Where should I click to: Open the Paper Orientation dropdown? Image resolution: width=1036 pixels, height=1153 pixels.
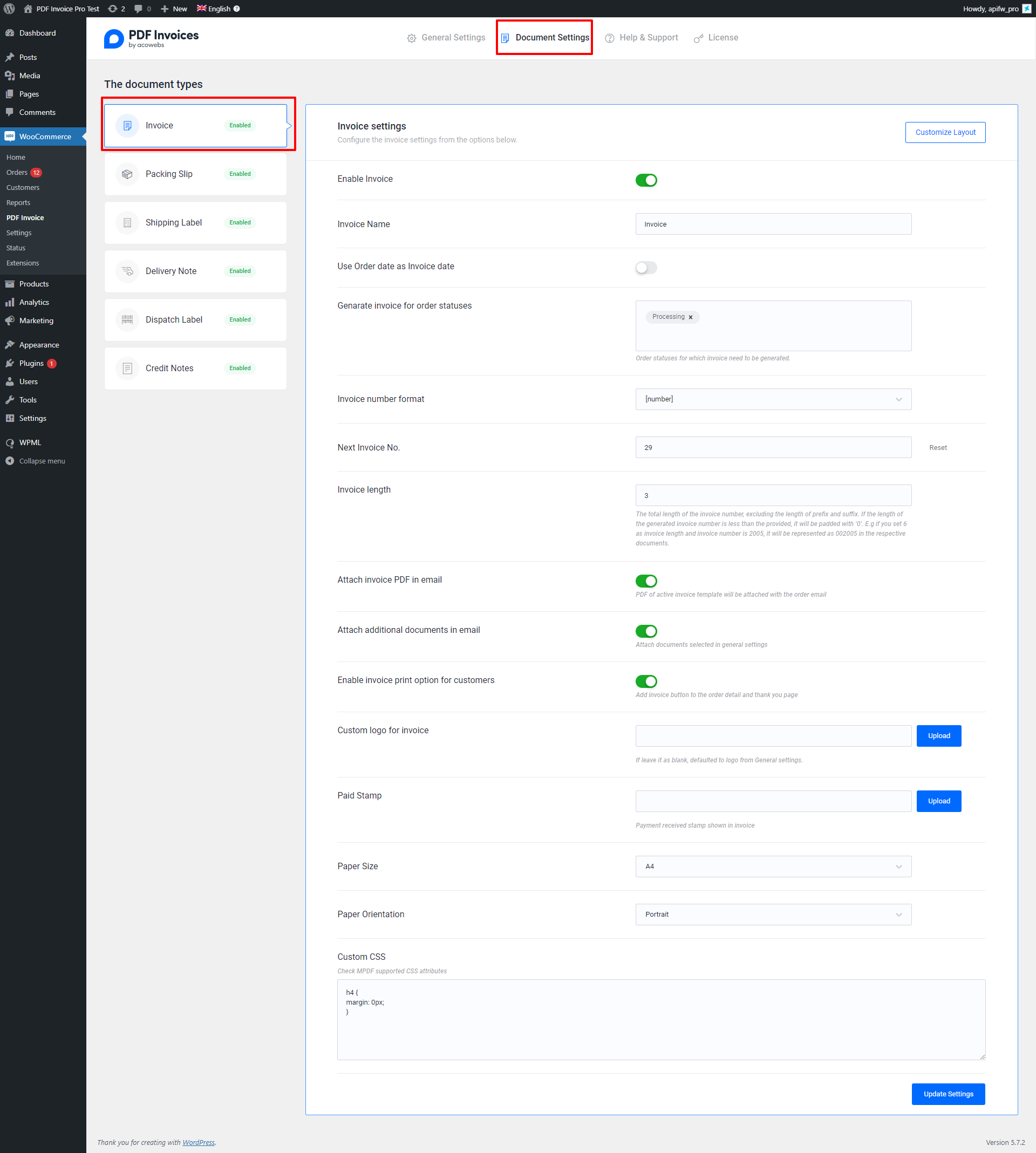(x=773, y=914)
